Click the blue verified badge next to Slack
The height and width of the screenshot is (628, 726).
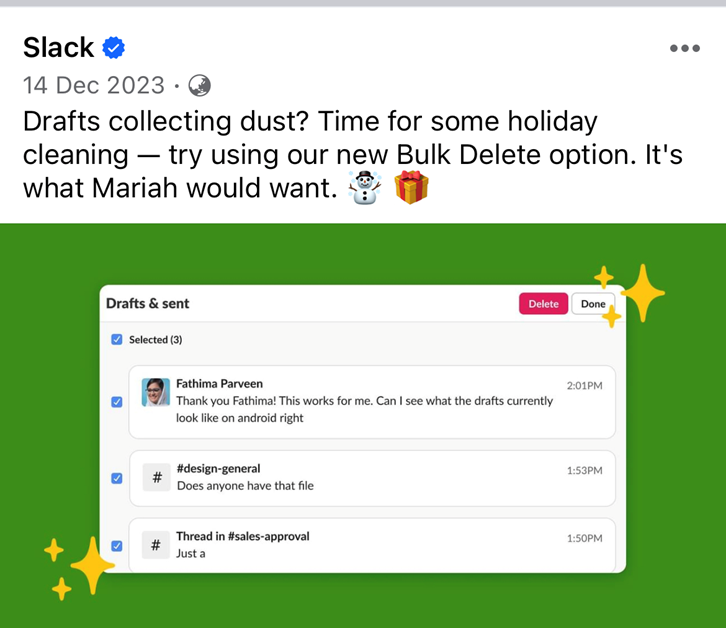114,47
